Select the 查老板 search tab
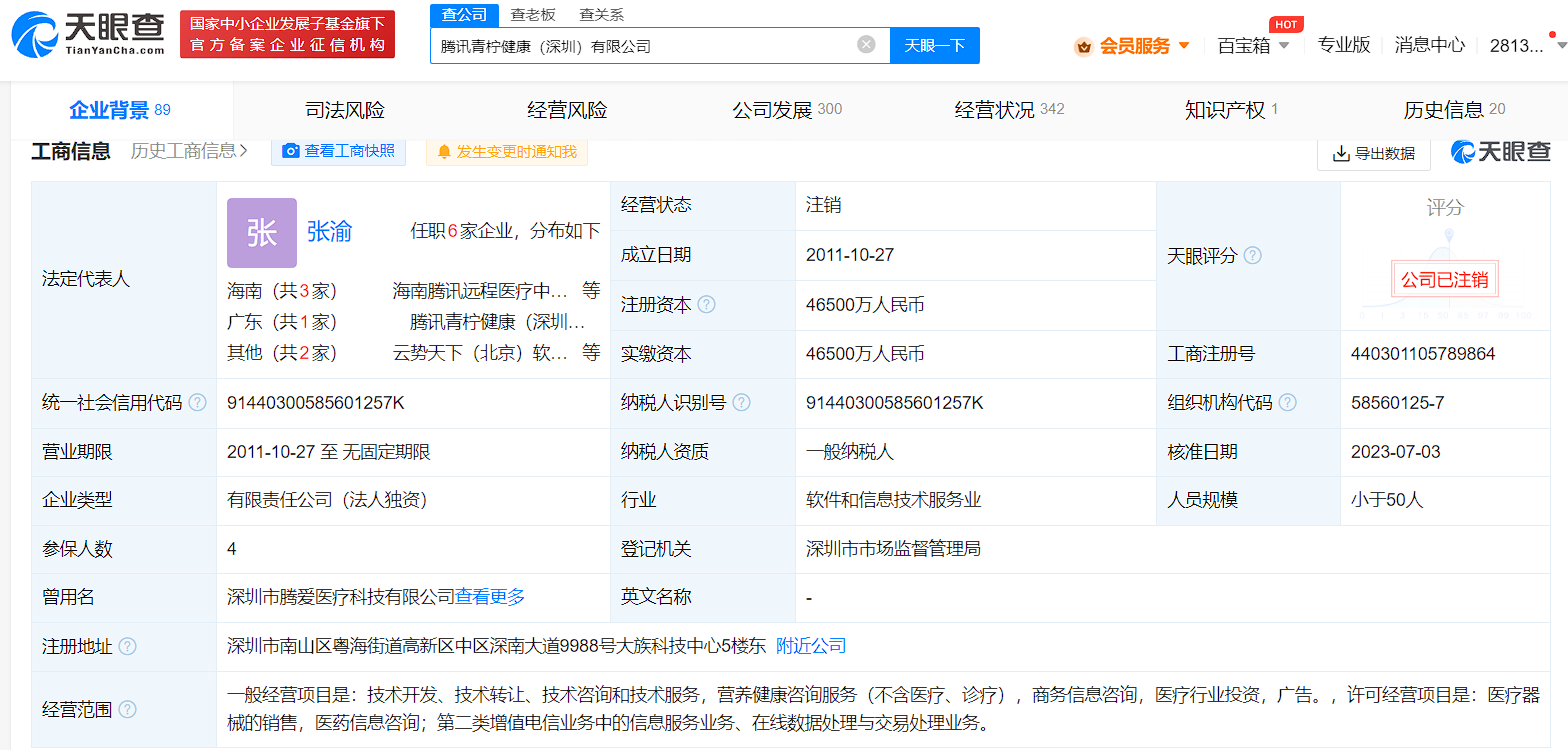Image resolution: width=1568 pixels, height=750 pixels. tap(532, 14)
